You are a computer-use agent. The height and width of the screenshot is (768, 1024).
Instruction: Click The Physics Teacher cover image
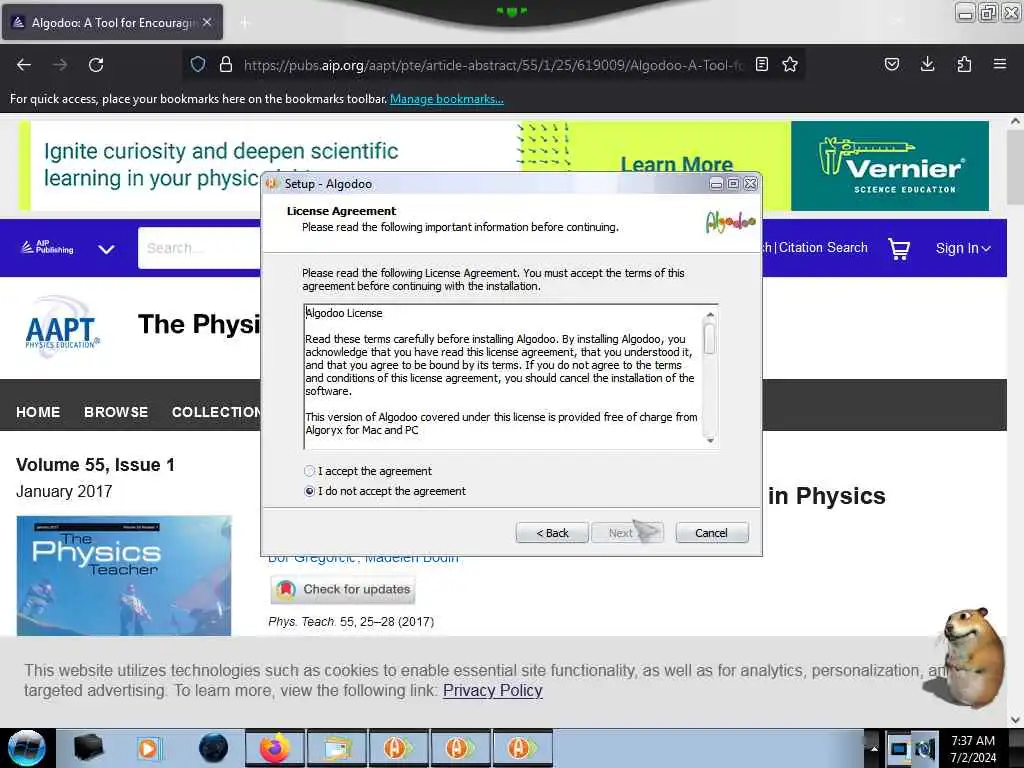[124, 575]
